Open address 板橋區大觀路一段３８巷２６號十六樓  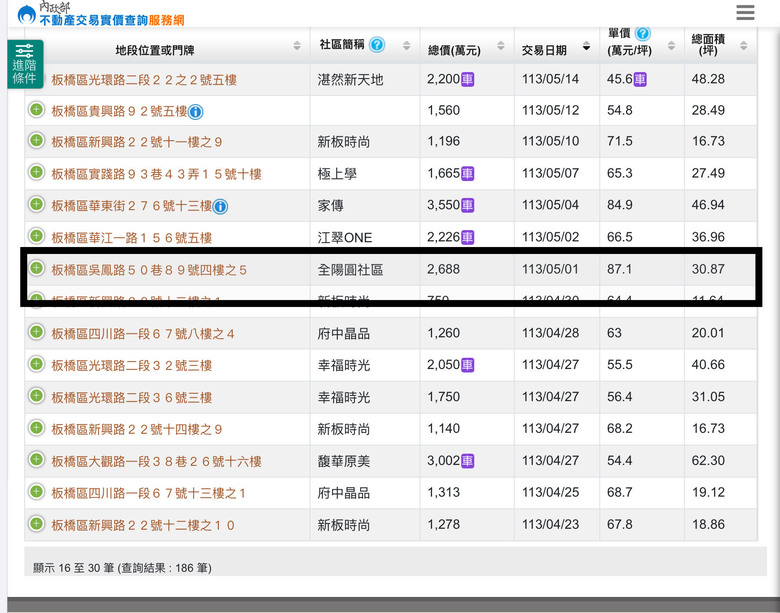point(156,461)
